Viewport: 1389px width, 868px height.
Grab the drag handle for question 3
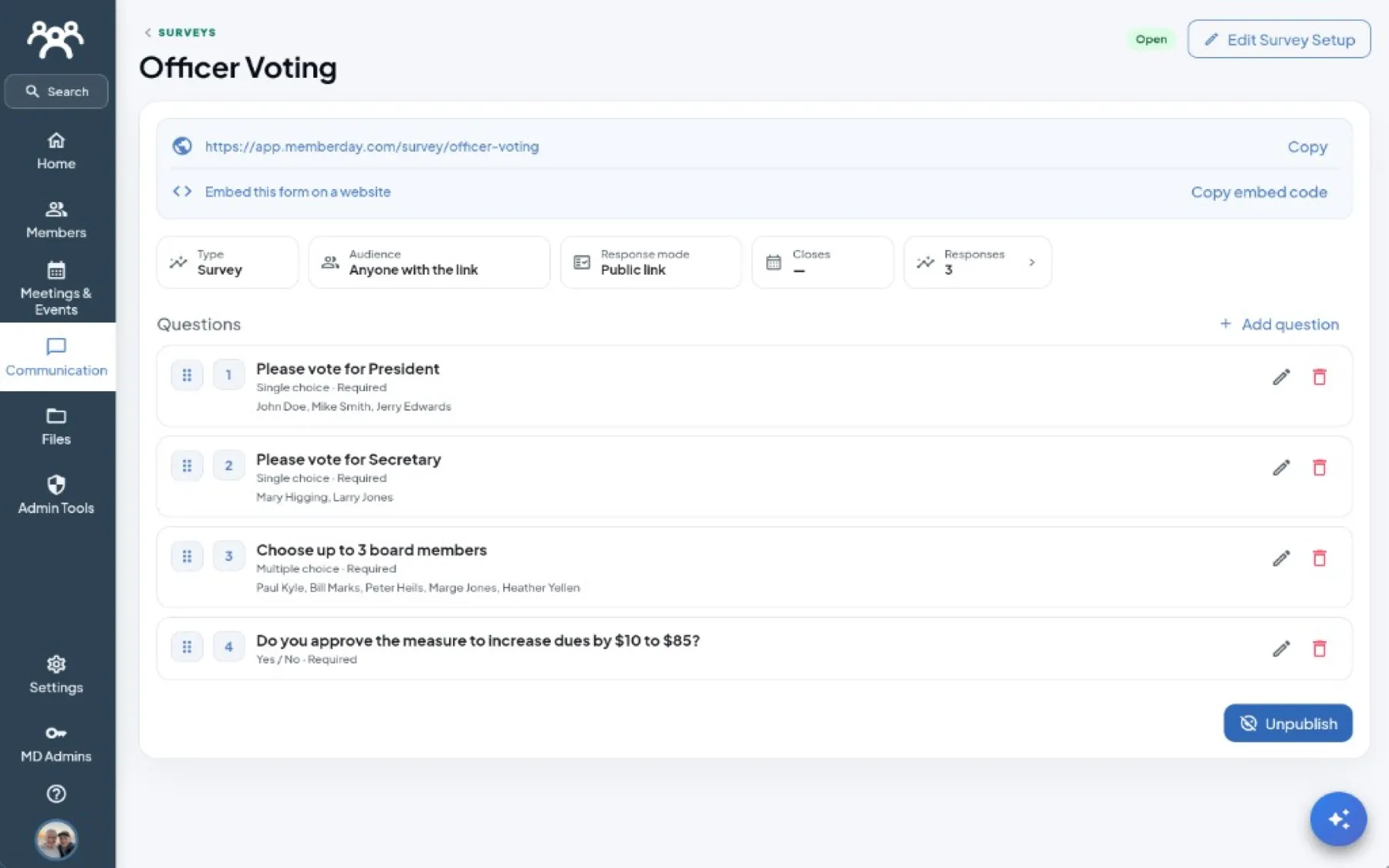(x=187, y=556)
